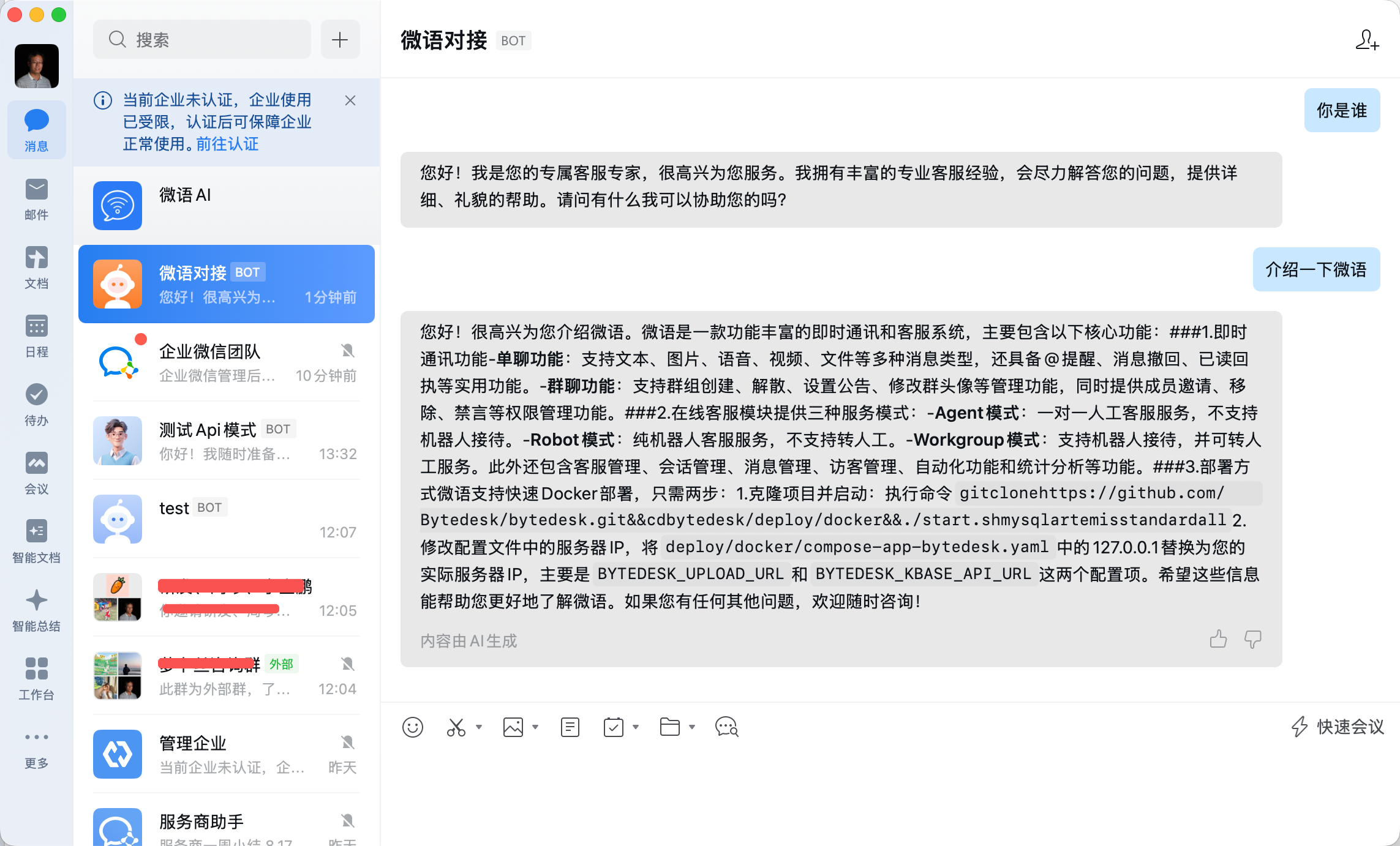Open the 工作台 workbench section

click(36, 679)
